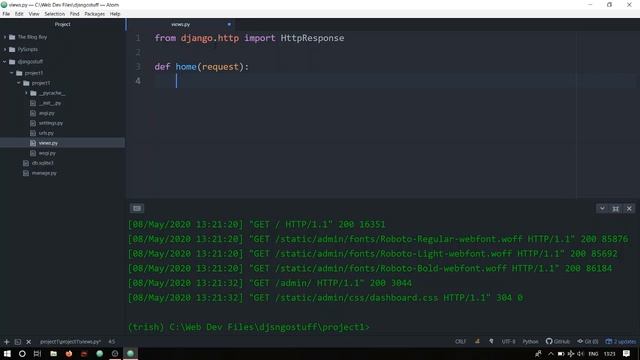Maximize the terminal panel

616,209
